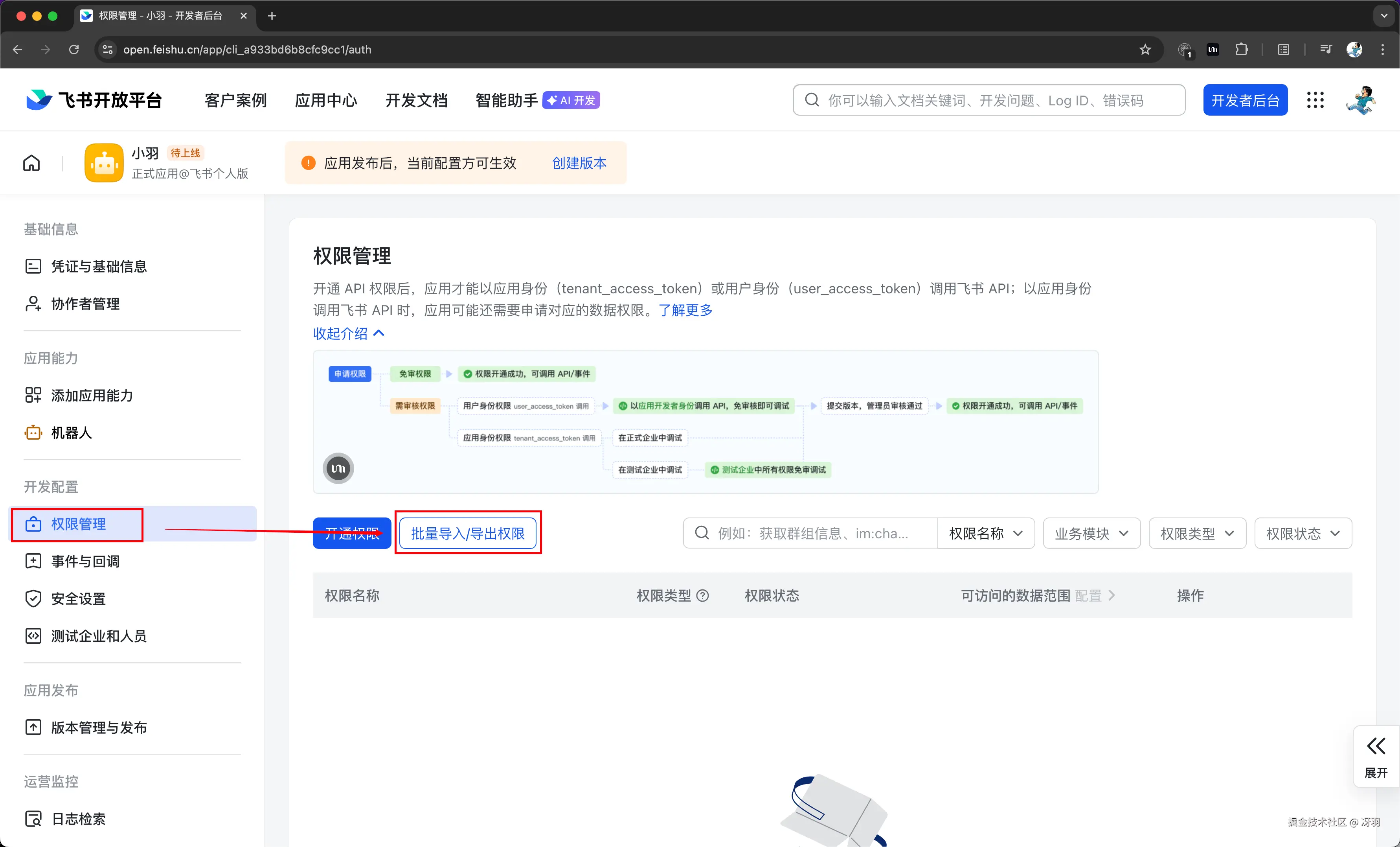The image size is (1400, 847).
Task: Open 机器人 in the sidebar
Action: (72, 433)
